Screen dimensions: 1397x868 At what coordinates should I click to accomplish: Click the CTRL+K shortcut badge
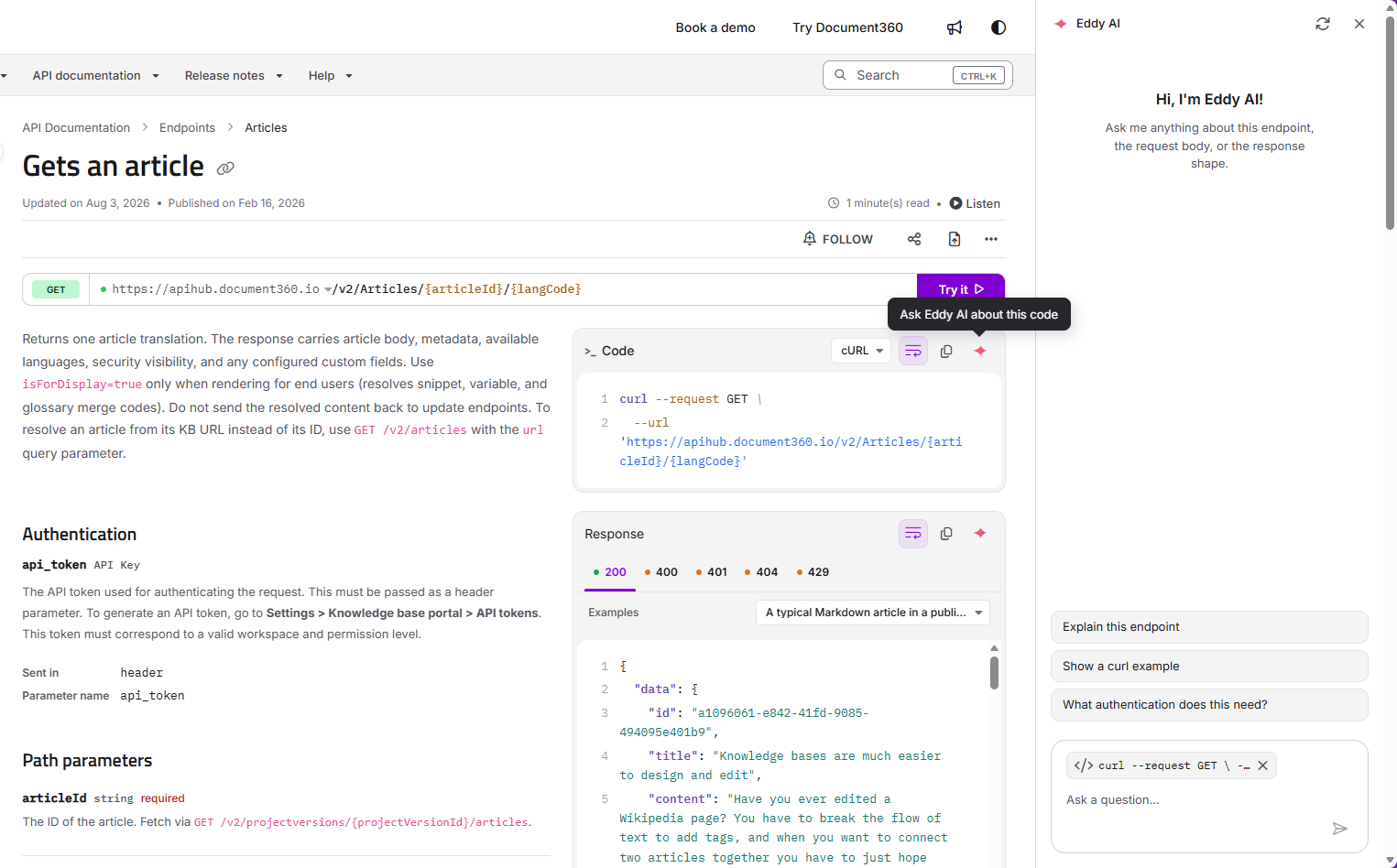click(x=978, y=76)
